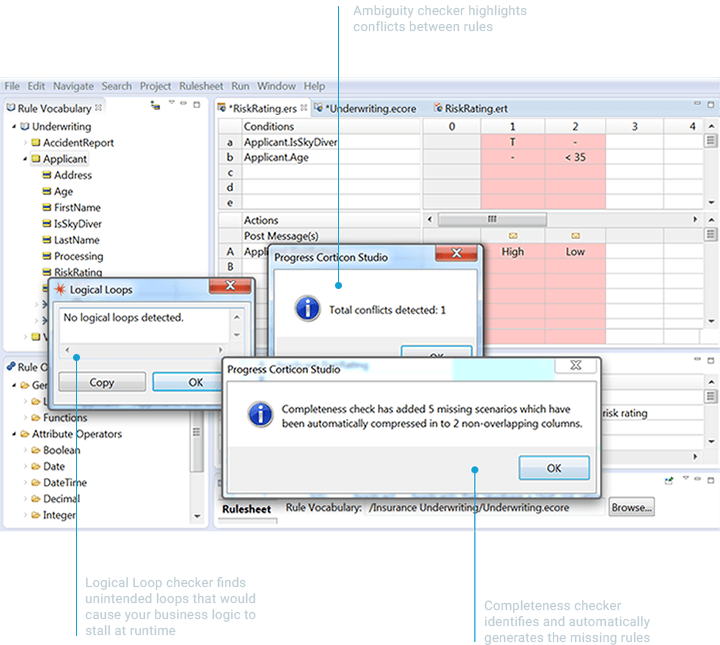720x645 pixels.
Task: Click the Decimal folder icon
Action: (36, 499)
